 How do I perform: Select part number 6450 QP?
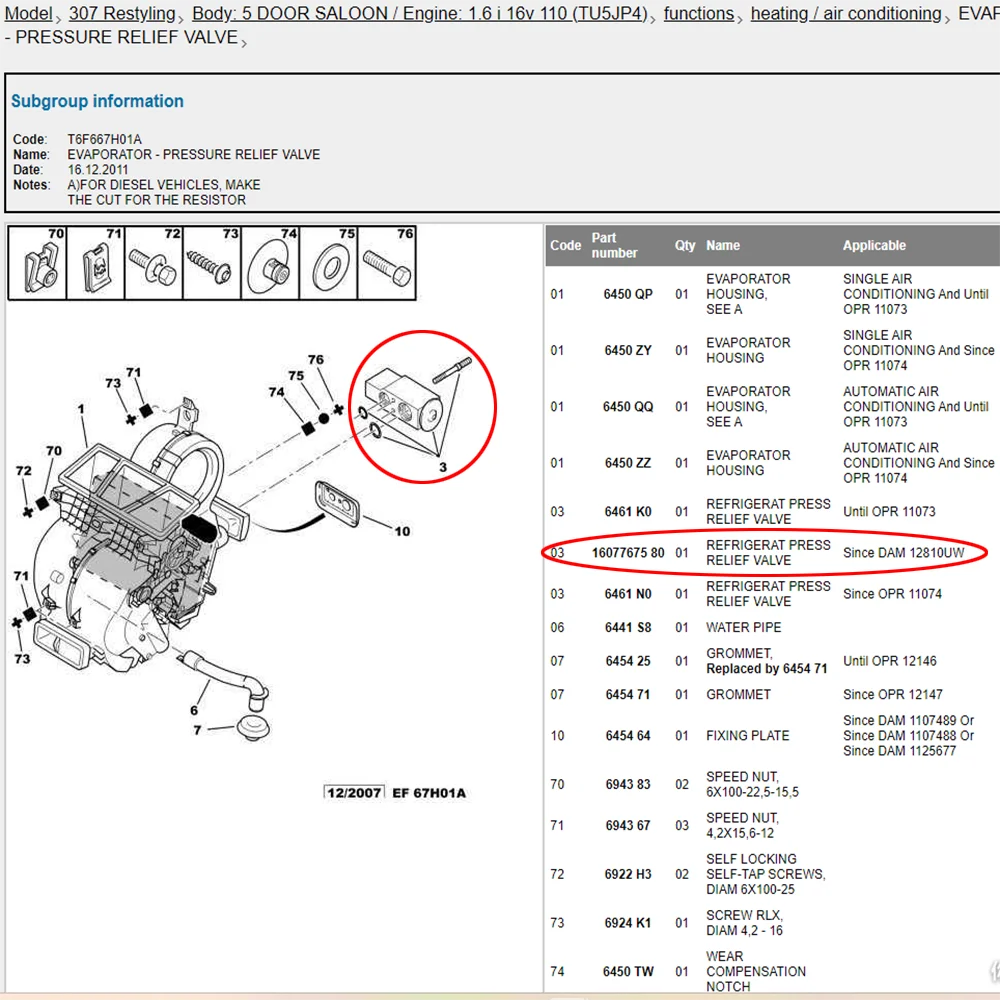coord(628,294)
